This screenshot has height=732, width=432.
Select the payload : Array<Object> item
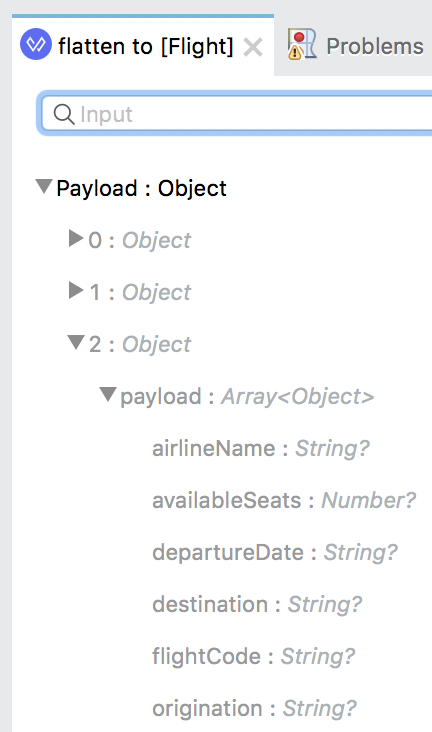pos(247,397)
